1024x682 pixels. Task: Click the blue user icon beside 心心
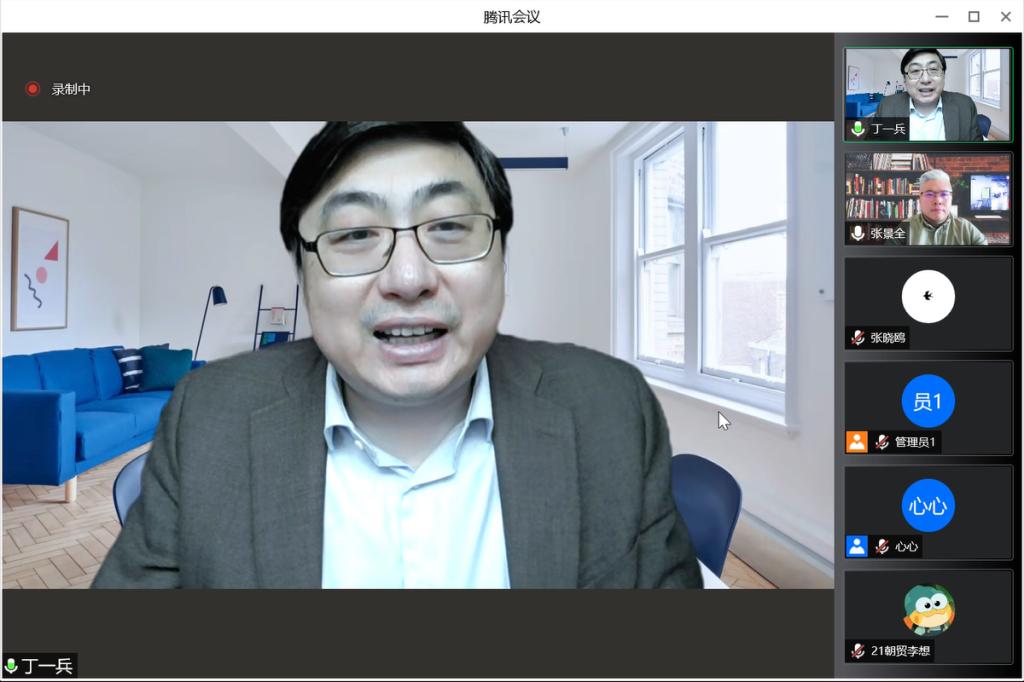point(857,546)
